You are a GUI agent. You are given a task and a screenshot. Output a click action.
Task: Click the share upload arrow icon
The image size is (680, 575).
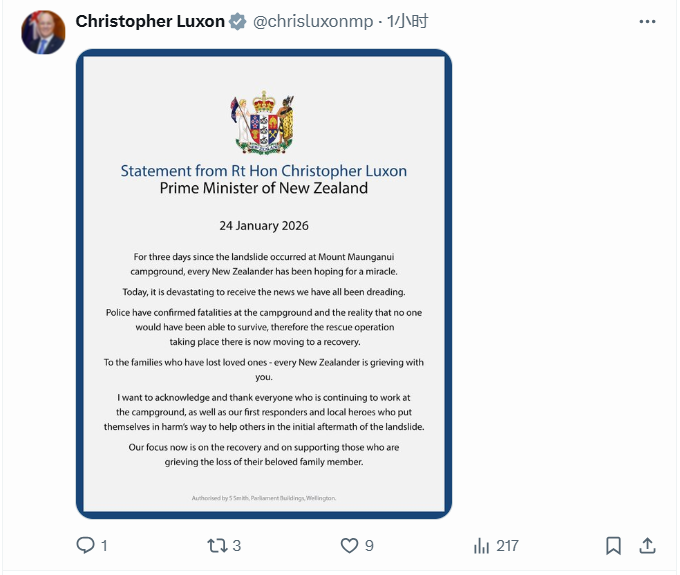coord(648,545)
